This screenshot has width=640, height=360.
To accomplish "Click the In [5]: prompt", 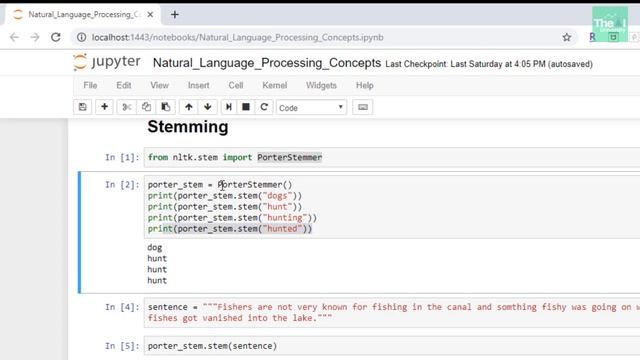I will [122, 346].
